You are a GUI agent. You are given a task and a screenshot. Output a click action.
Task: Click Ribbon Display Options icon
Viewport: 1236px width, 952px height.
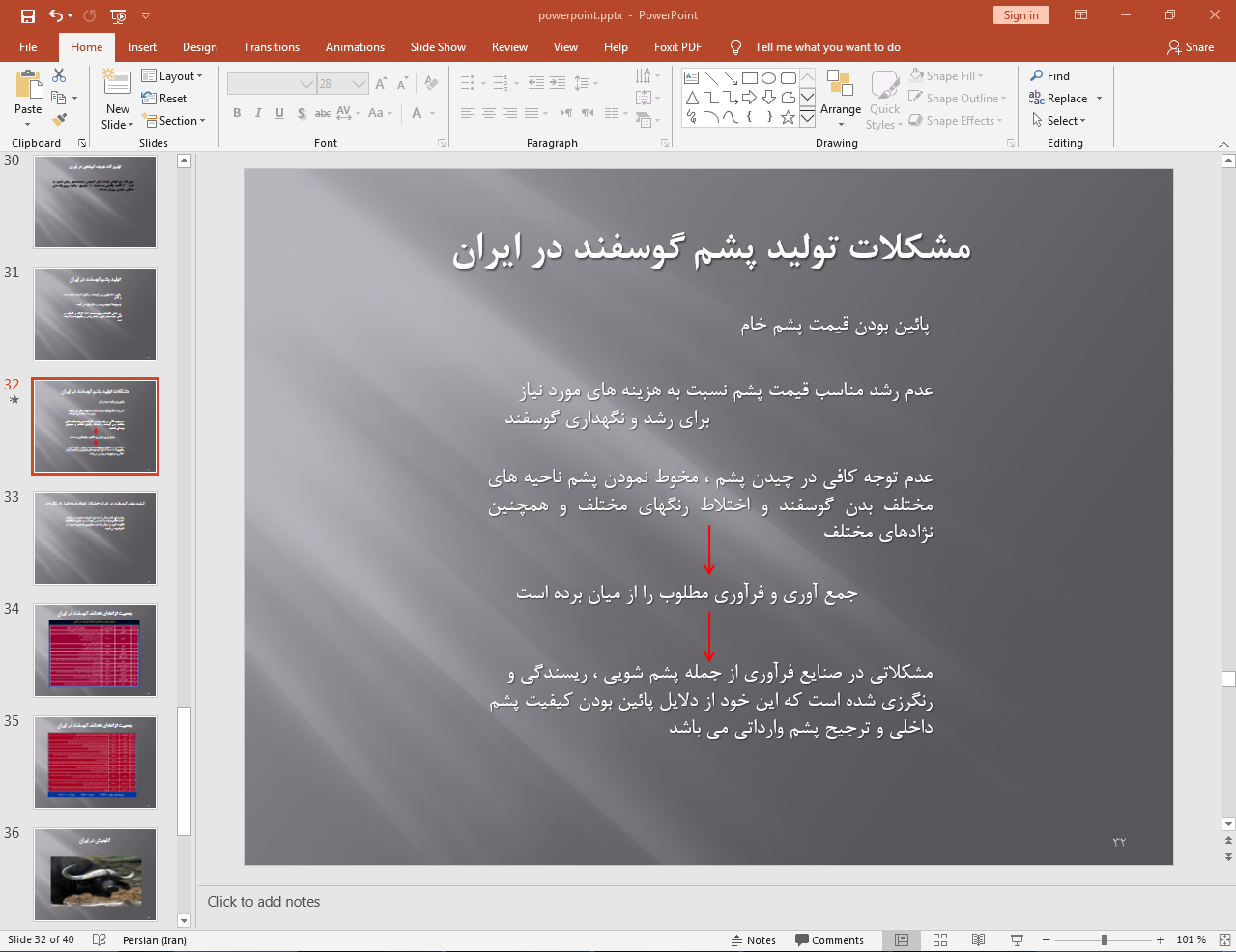click(x=1080, y=15)
